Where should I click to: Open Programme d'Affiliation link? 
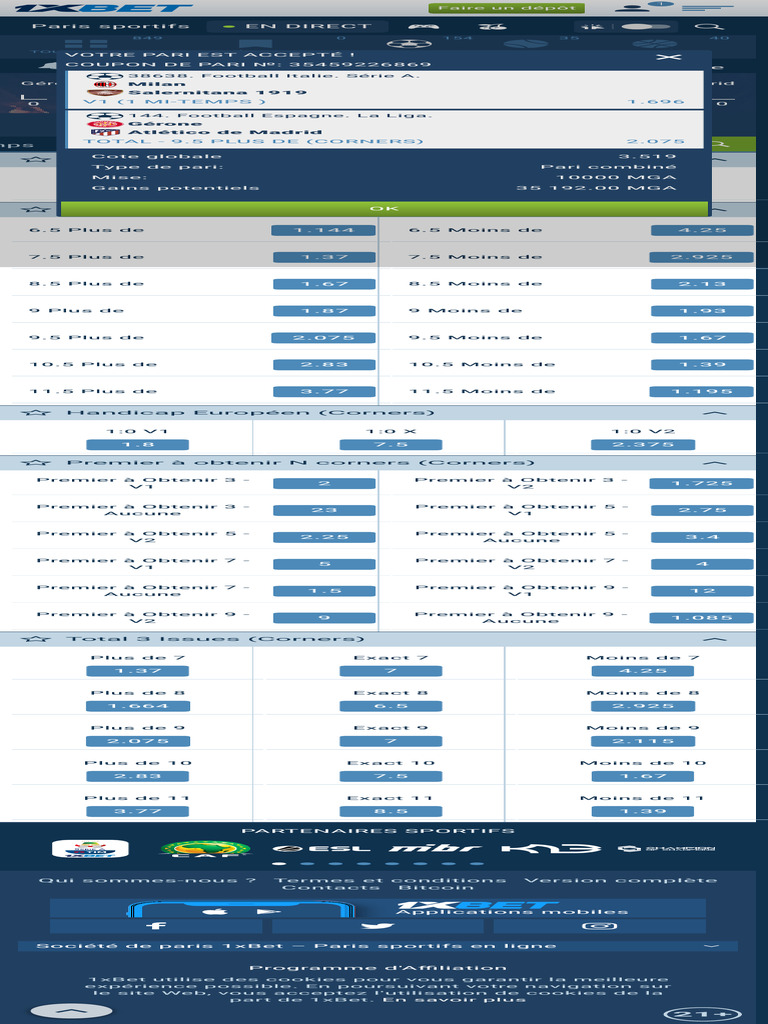click(377, 968)
